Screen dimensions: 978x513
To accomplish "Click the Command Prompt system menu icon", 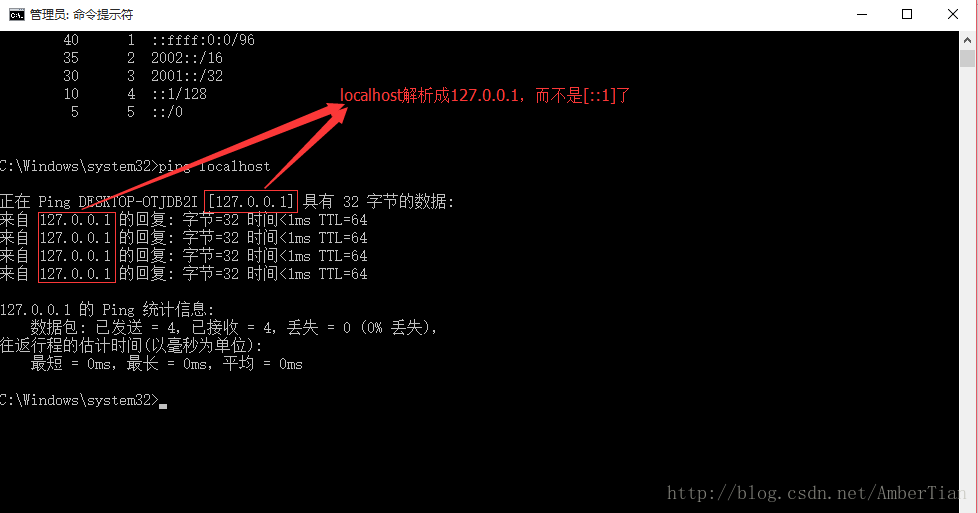I will click(x=17, y=14).
